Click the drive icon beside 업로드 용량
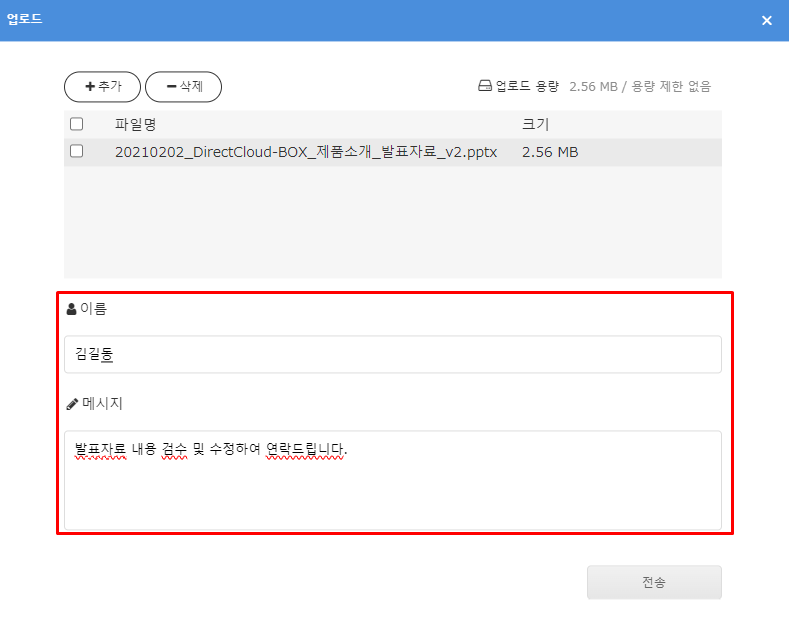The height and width of the screenshot is (621, 789). [x=485, y=87]
